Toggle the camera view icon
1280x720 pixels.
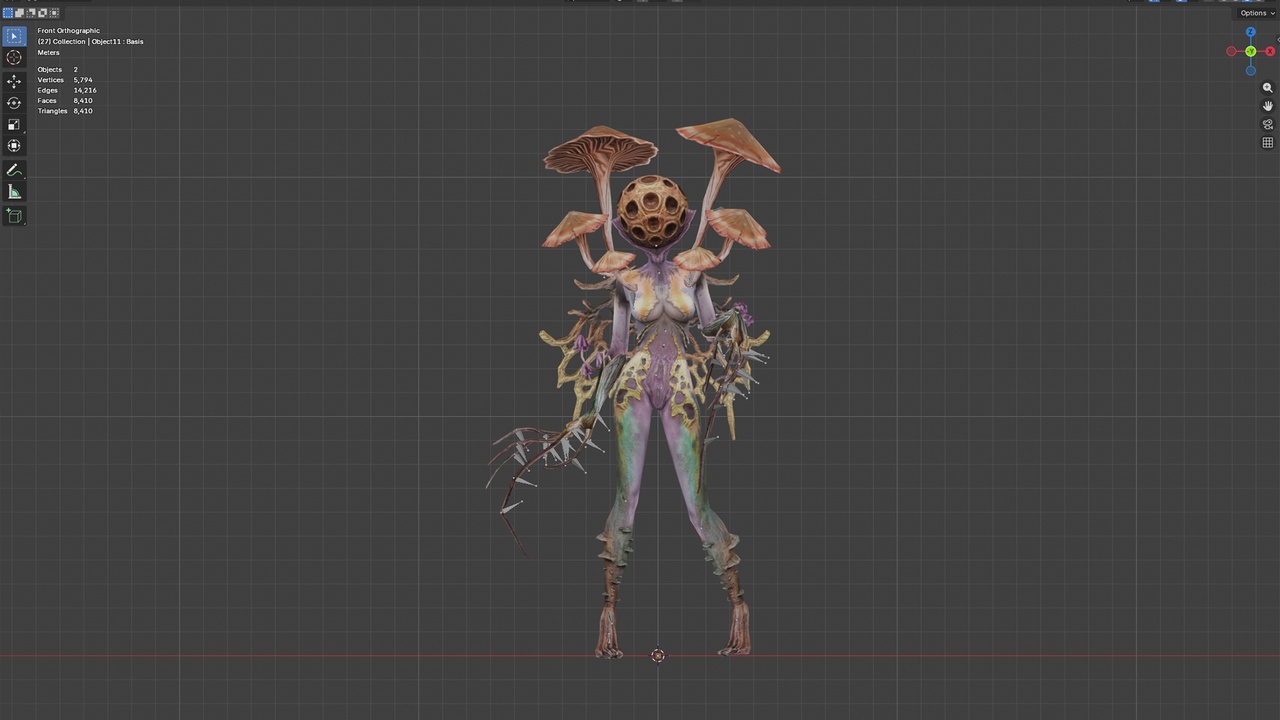click(x=1267, y=125)
